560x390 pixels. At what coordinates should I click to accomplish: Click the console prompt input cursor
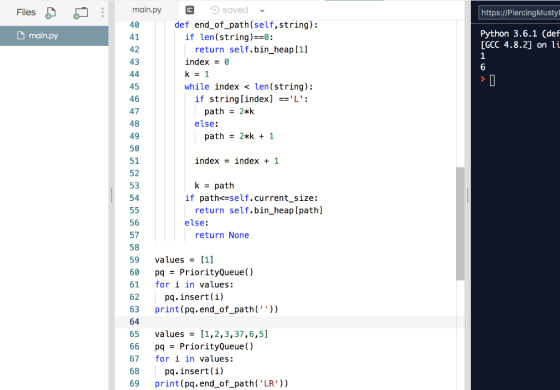coord(492,80)
